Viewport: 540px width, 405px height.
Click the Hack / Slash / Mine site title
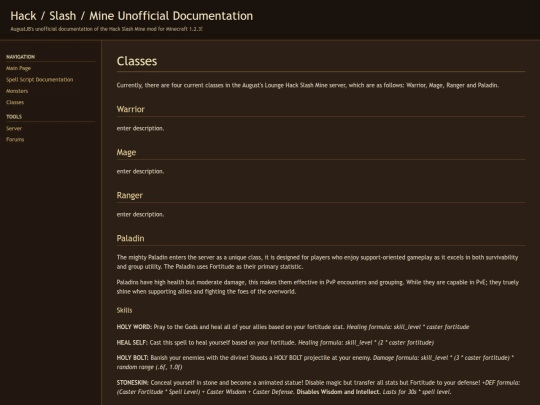(x=132, y=16)
